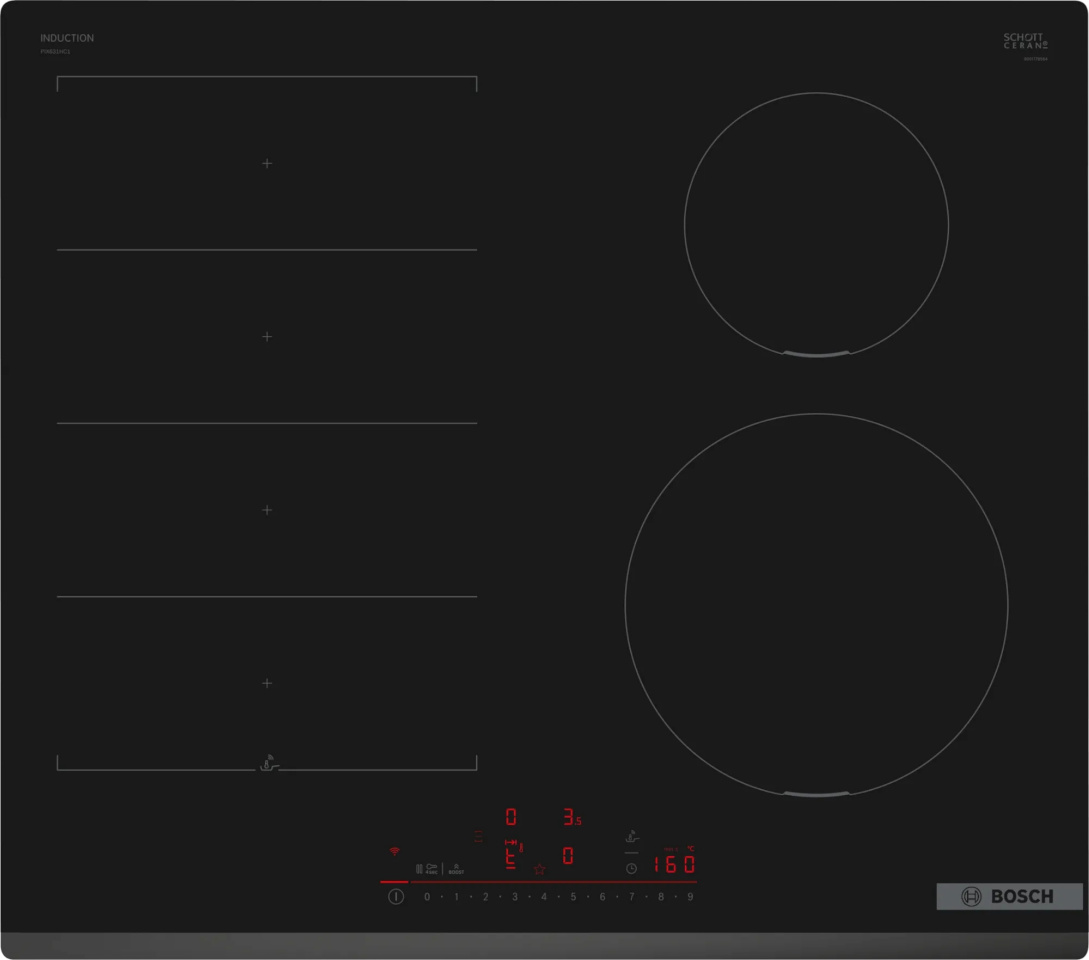This screenshot has width=1089, height=960.
Task: Select the menu icon with three lines
Action: click(x=478, y=836)
